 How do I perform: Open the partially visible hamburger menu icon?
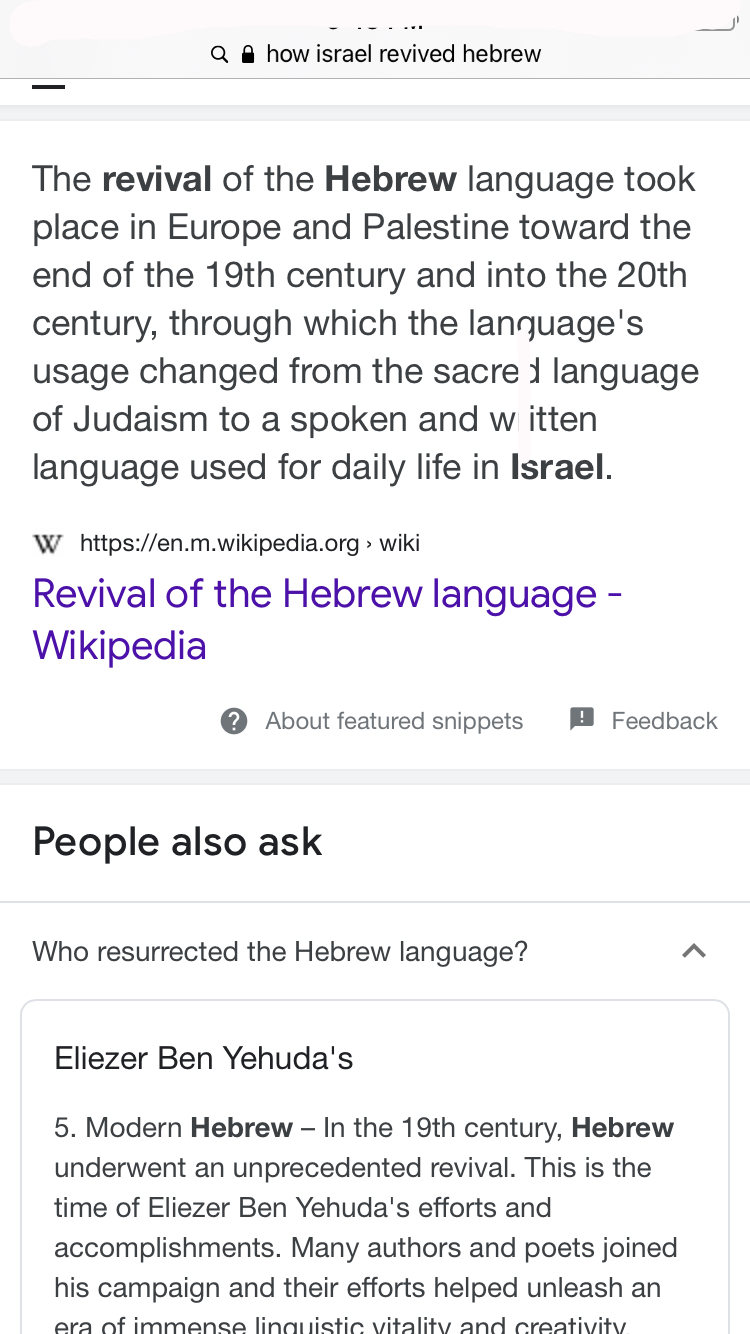[x=49, y=86]
